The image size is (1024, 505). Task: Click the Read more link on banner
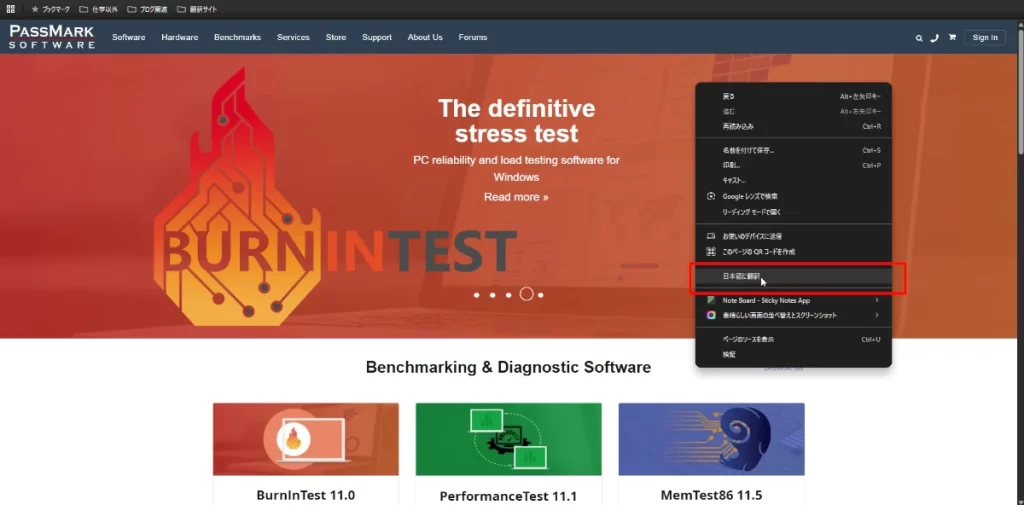click(x=516, y=197)
